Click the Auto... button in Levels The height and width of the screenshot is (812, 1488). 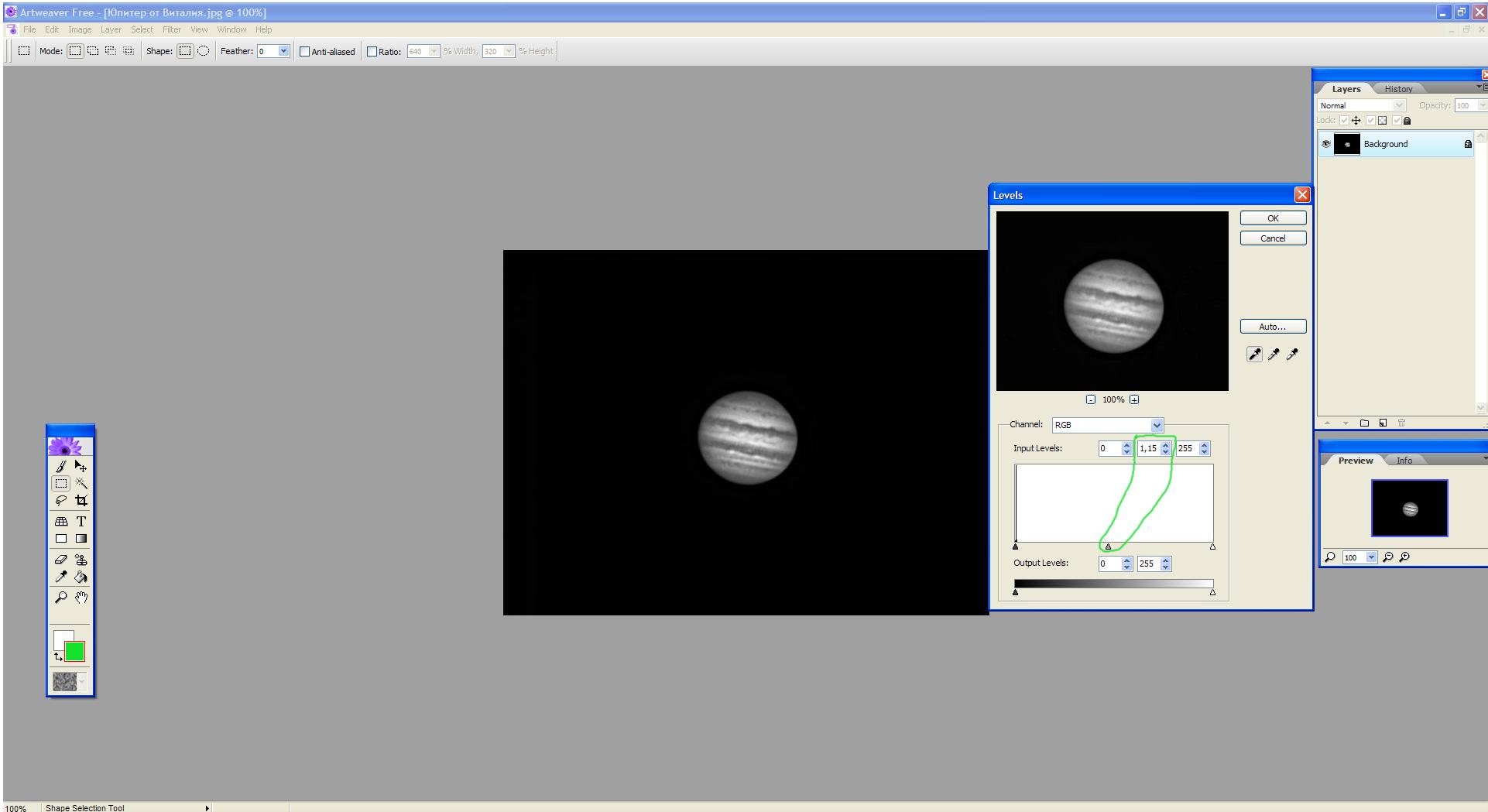tap(1272, 327)
